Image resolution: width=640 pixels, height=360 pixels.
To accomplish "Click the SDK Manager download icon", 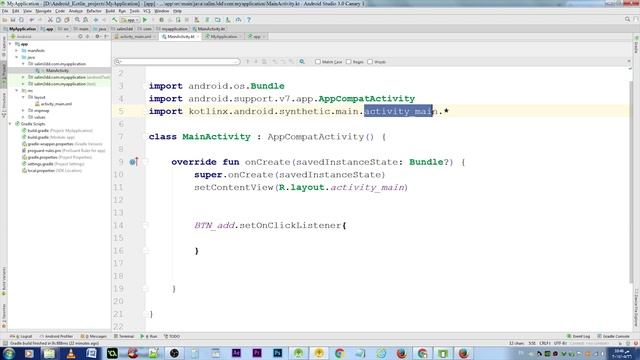I will point(228,20).
